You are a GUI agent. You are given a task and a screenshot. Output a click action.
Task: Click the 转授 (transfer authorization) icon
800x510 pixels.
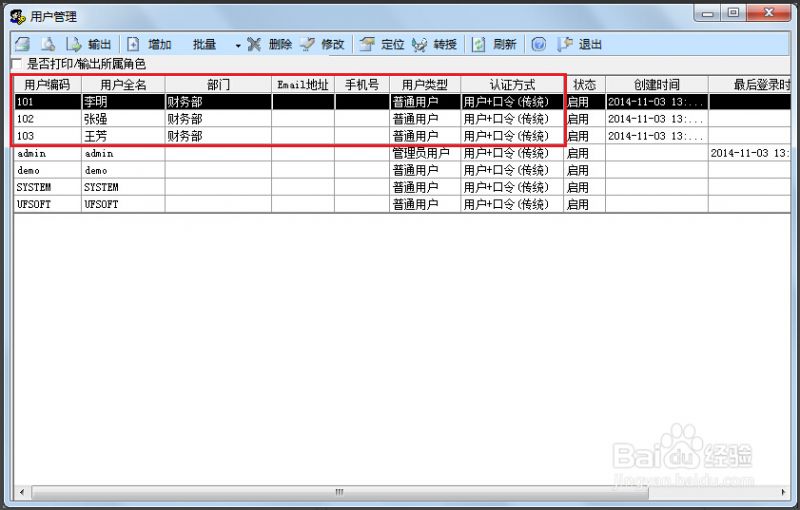420,44
